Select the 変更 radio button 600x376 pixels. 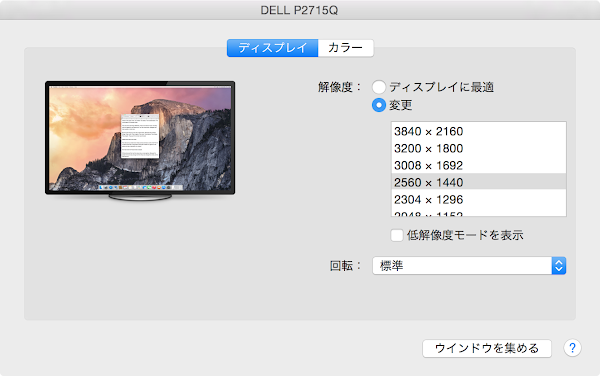379,105
